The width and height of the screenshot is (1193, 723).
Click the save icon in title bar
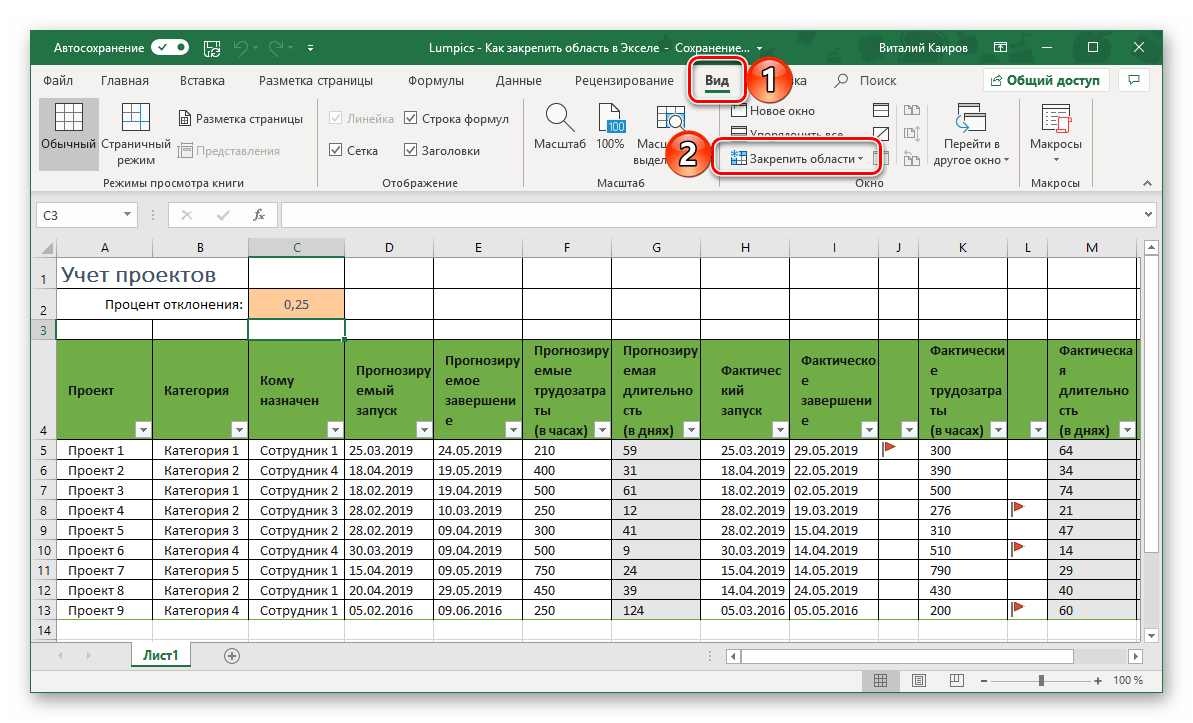click(x=211, y=48)
